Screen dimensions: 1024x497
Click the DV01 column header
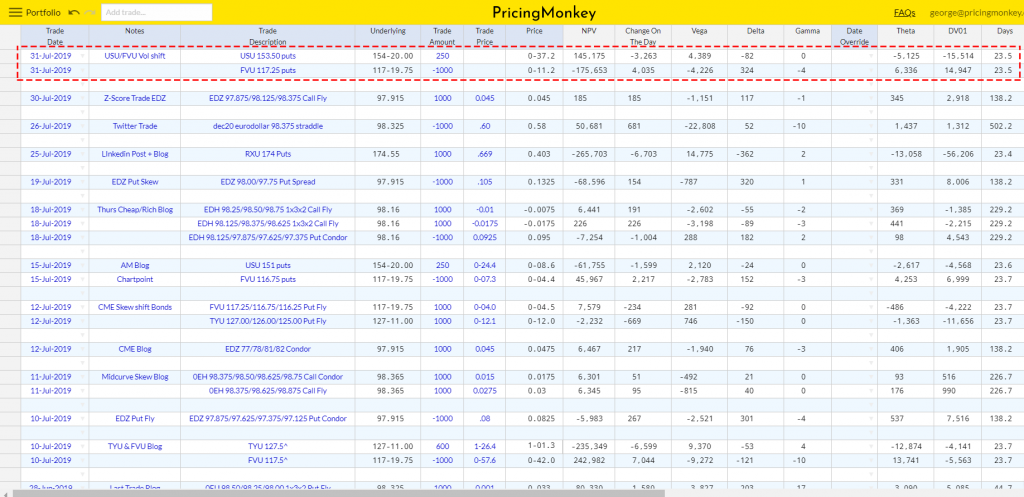[957, 36]
